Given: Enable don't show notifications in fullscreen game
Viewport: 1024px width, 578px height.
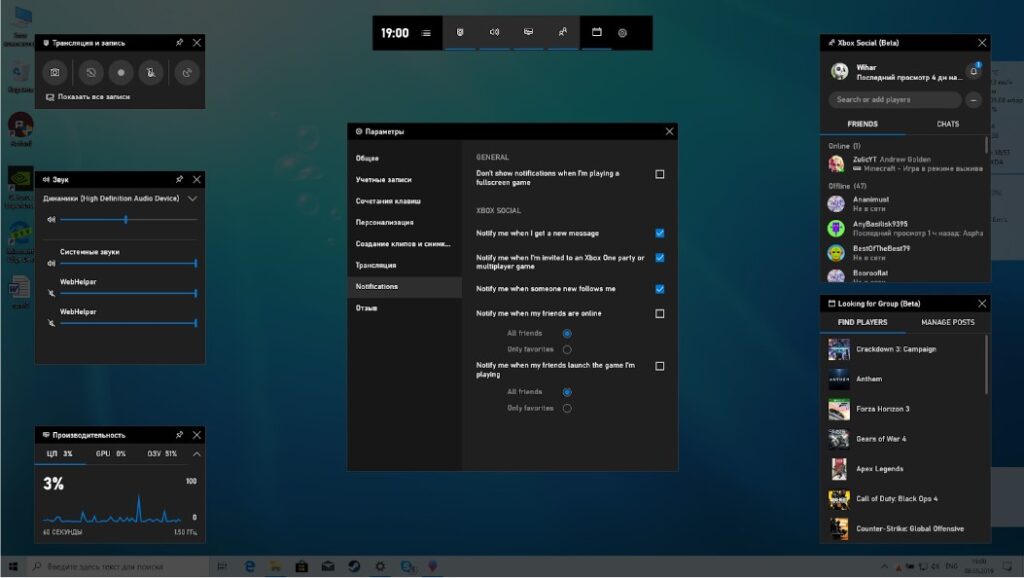Looking at the screenshot, I should click(660, 174).
